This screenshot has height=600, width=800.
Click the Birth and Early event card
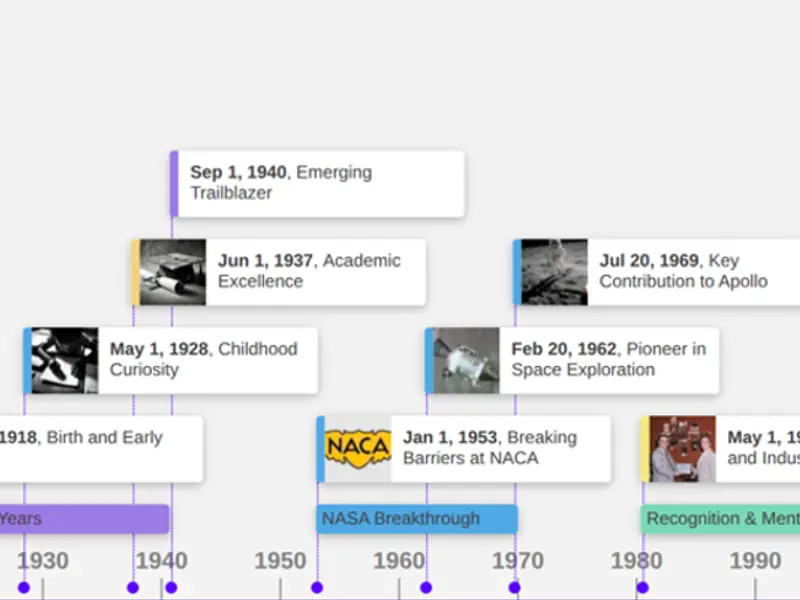click(100, 448)
